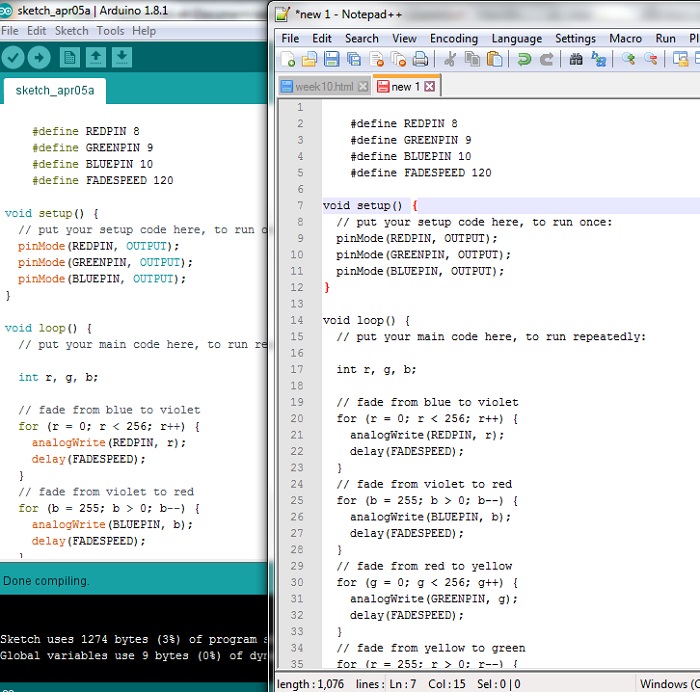700x692 pixels.
Task: Select the new 1 tab
Action: coord(406,86)
